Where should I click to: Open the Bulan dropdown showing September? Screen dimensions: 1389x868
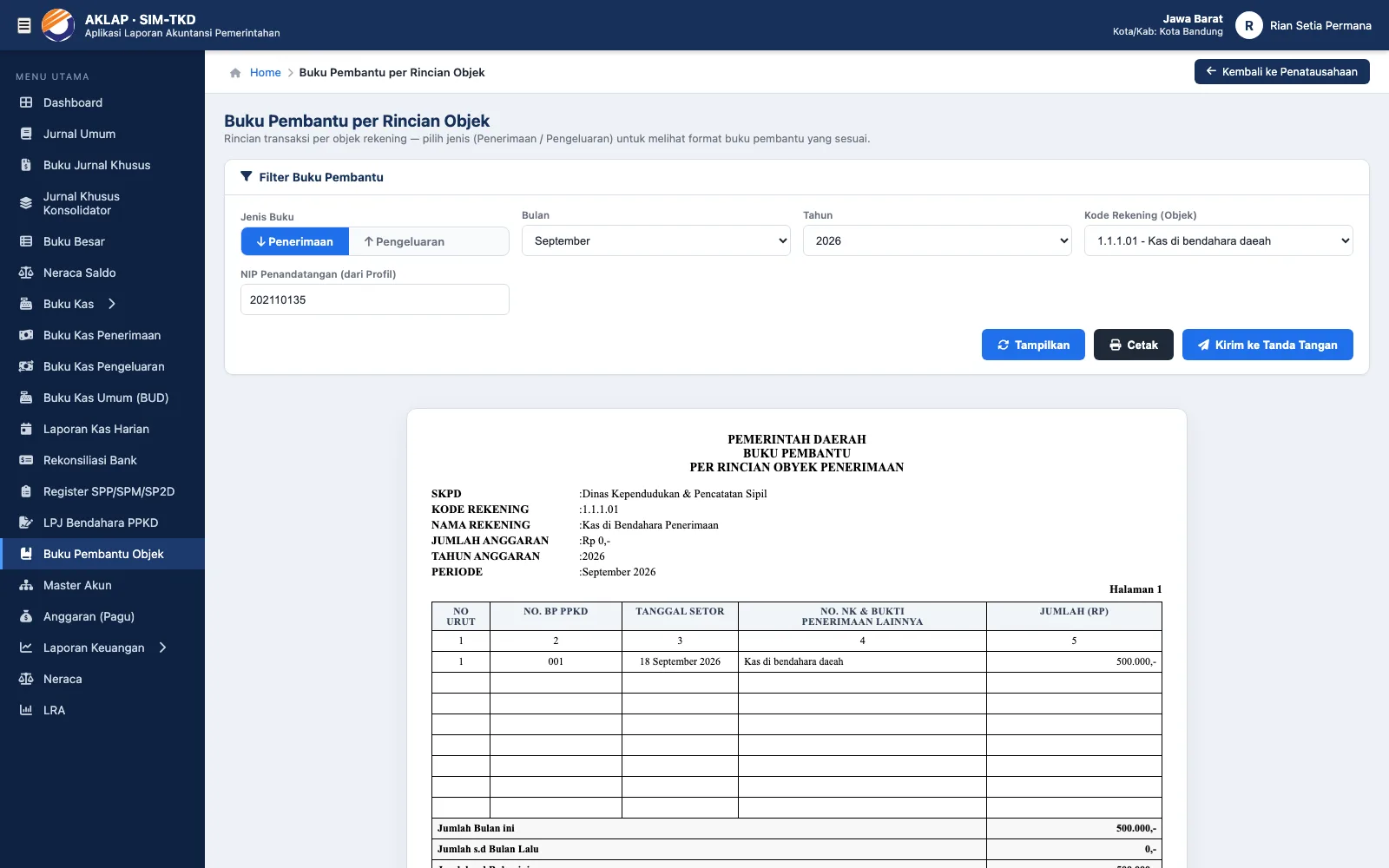(656, 240)
